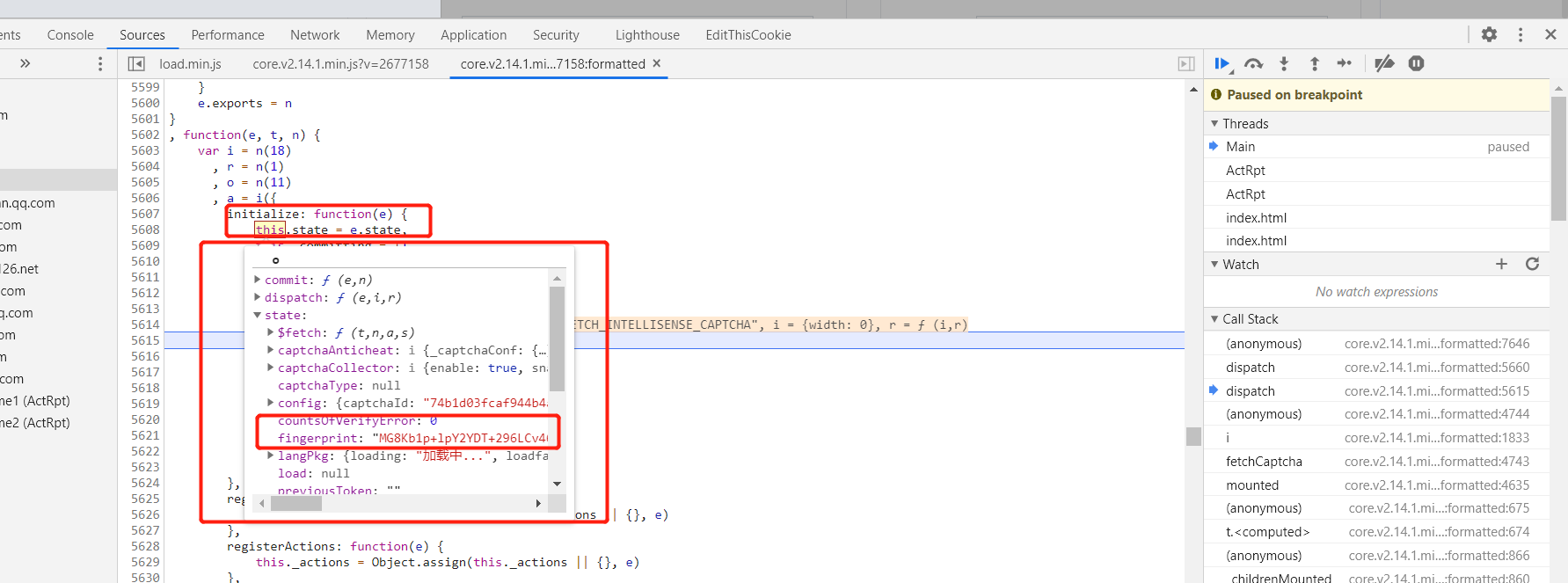Expand the captchaAnticheat property
The width and height of the screenshot is (1568, 583).
(x=271, y=350)
